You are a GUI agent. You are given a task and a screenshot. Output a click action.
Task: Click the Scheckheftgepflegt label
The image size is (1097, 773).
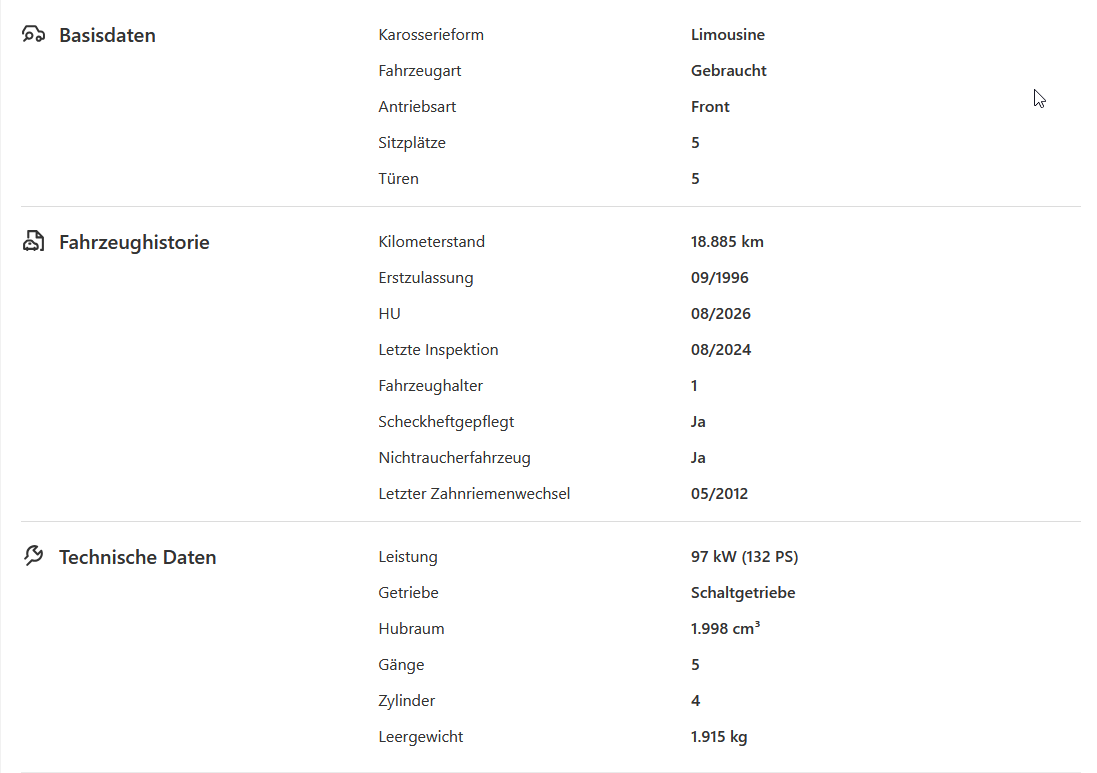click(446, 422)
